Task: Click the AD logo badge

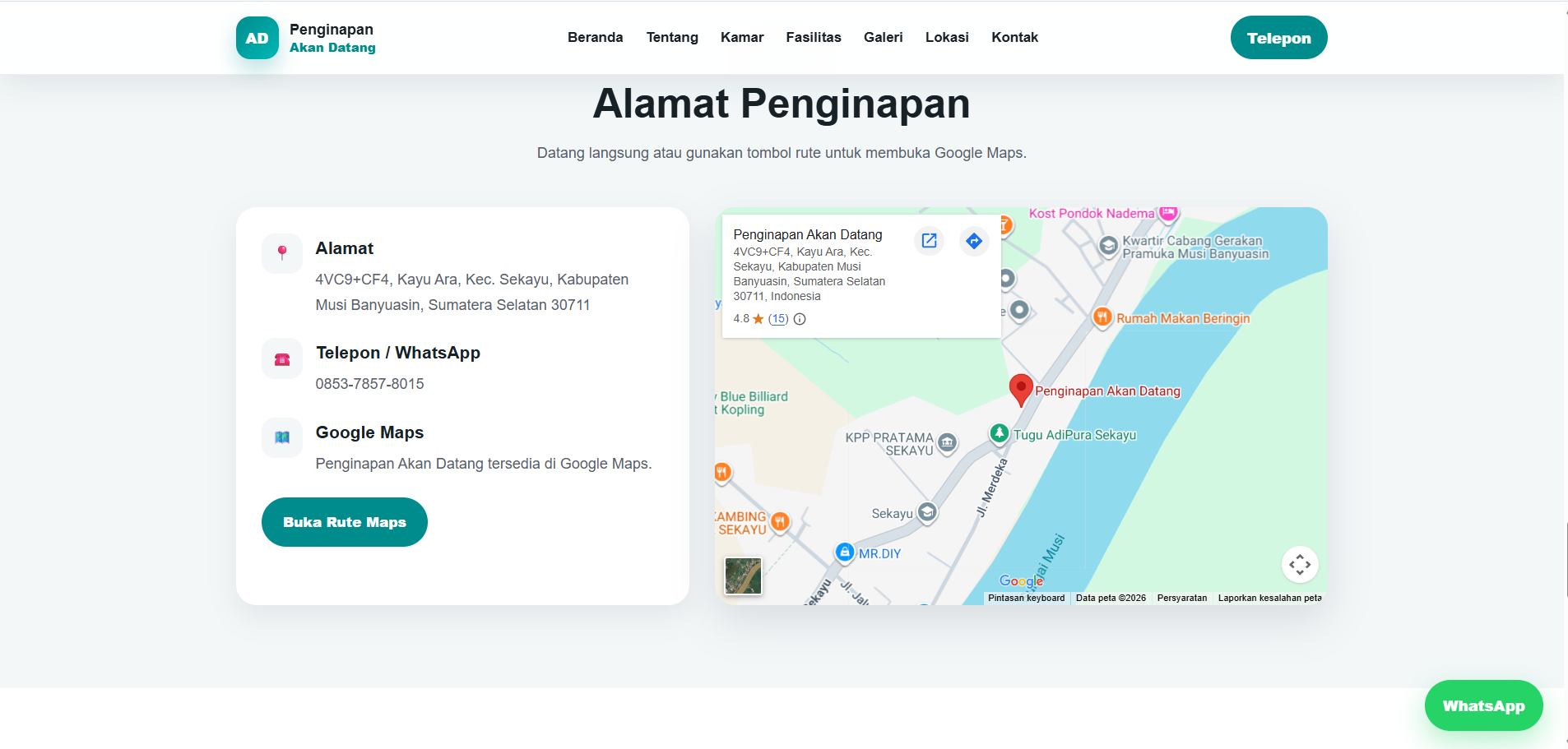Action: (257, 38)
